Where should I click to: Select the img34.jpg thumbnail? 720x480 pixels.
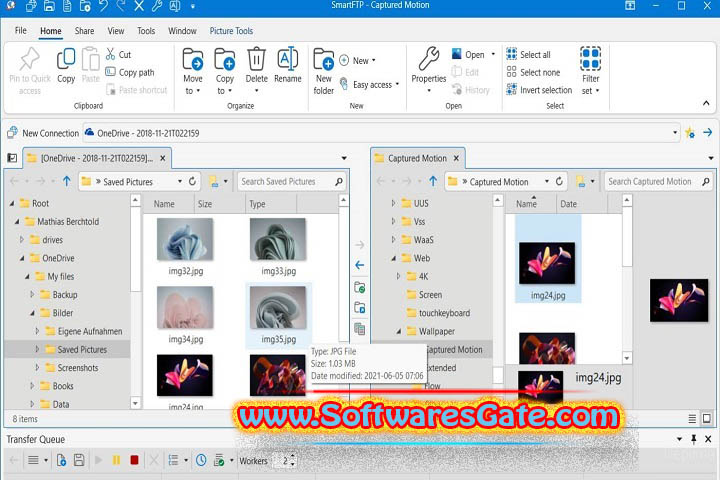[x=185, y=307]
